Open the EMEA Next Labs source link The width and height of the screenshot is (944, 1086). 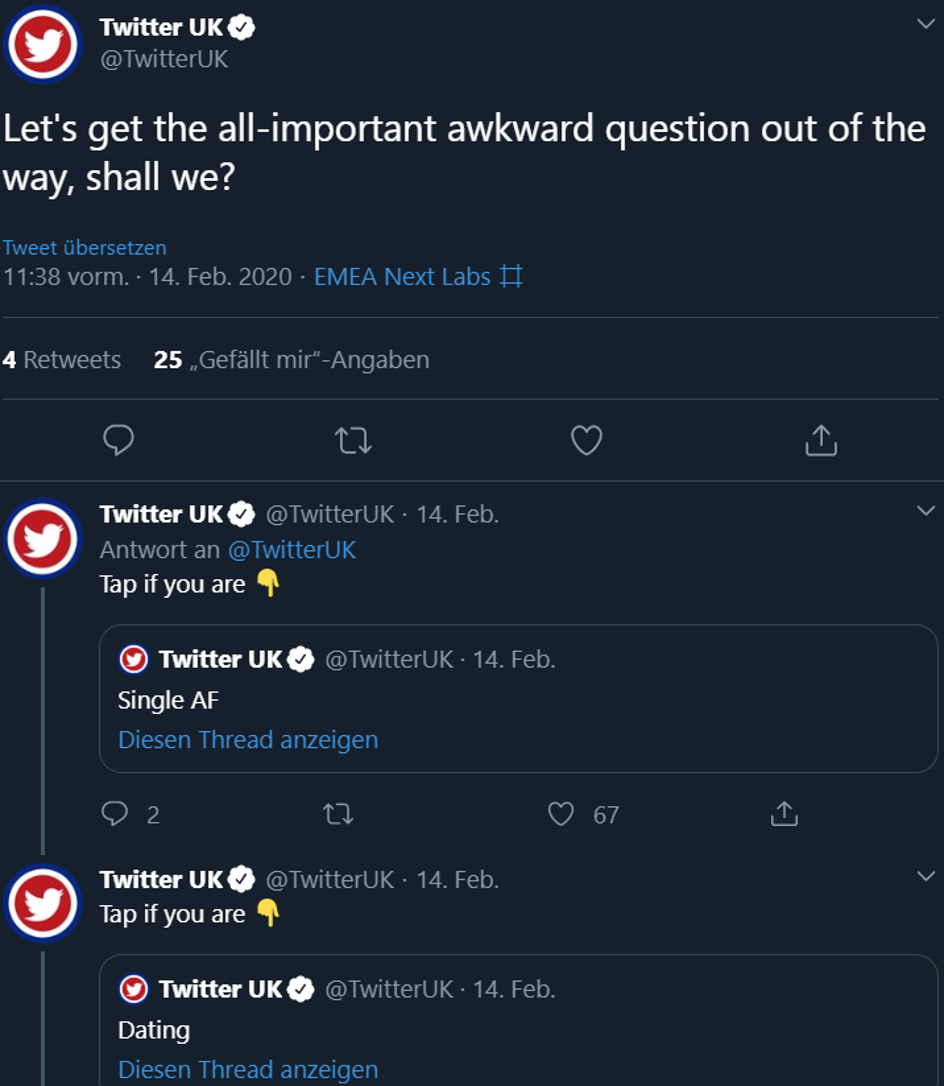[418, 276]
